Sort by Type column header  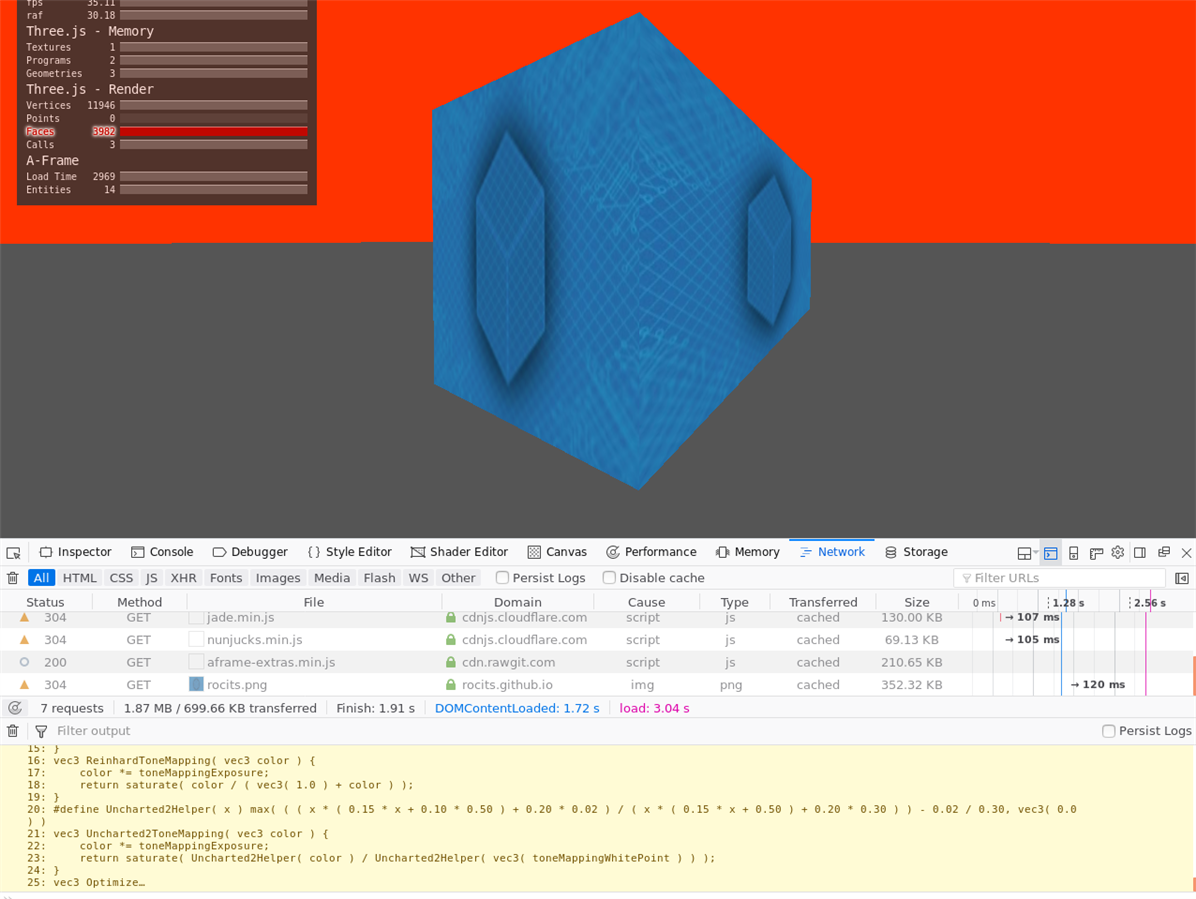735,602
